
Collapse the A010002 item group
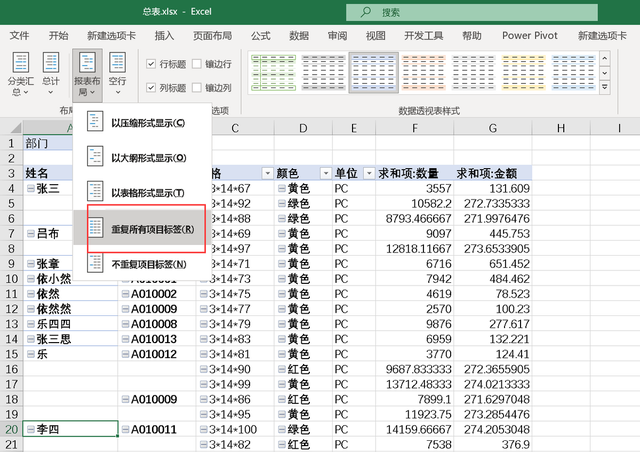tap(125, 294)
